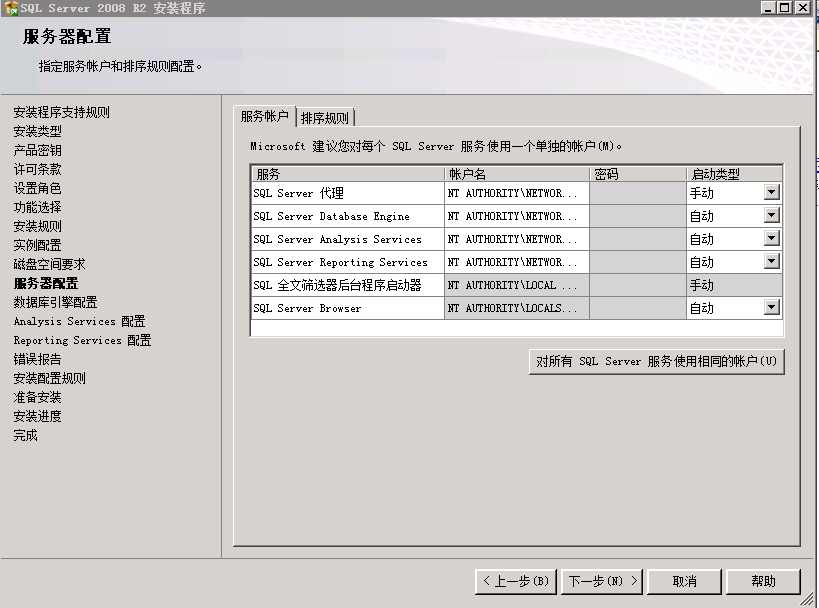Click the 服务 column header
Screen dimensions: 819x608
348,174
